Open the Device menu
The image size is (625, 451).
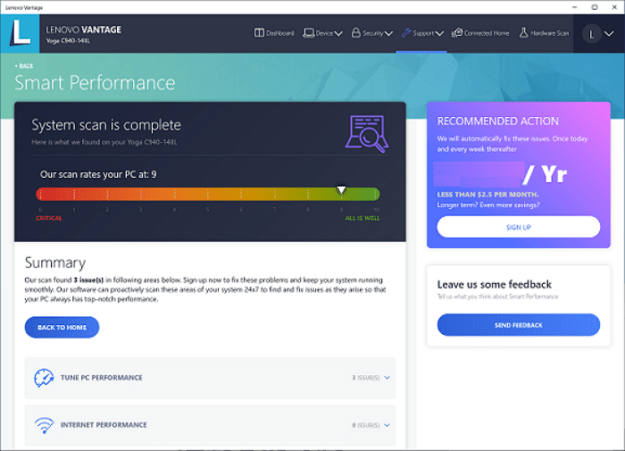[322, 33]
